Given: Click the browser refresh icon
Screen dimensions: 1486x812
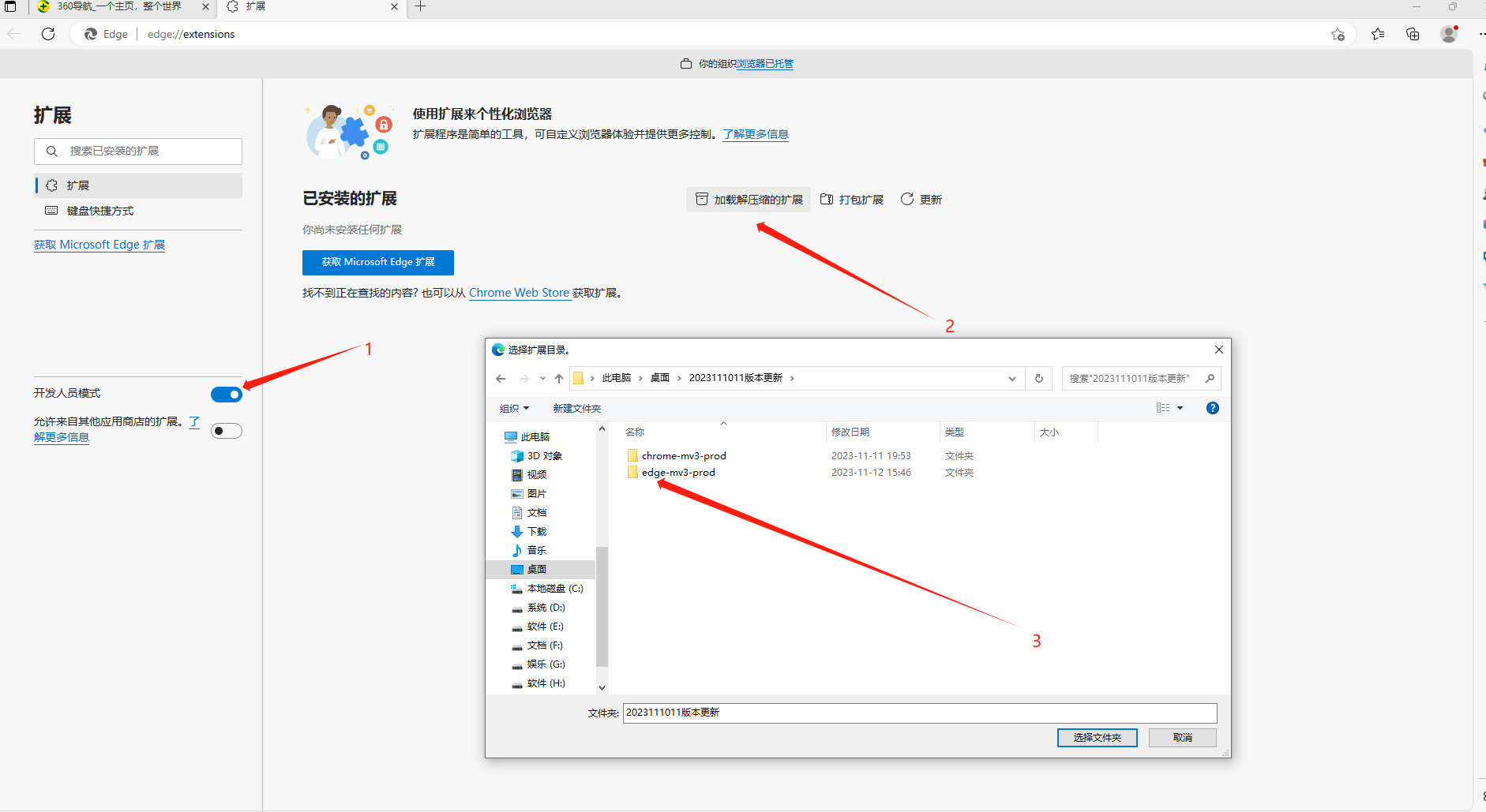Looking at the screenshot, I should [x=48, y=34].
